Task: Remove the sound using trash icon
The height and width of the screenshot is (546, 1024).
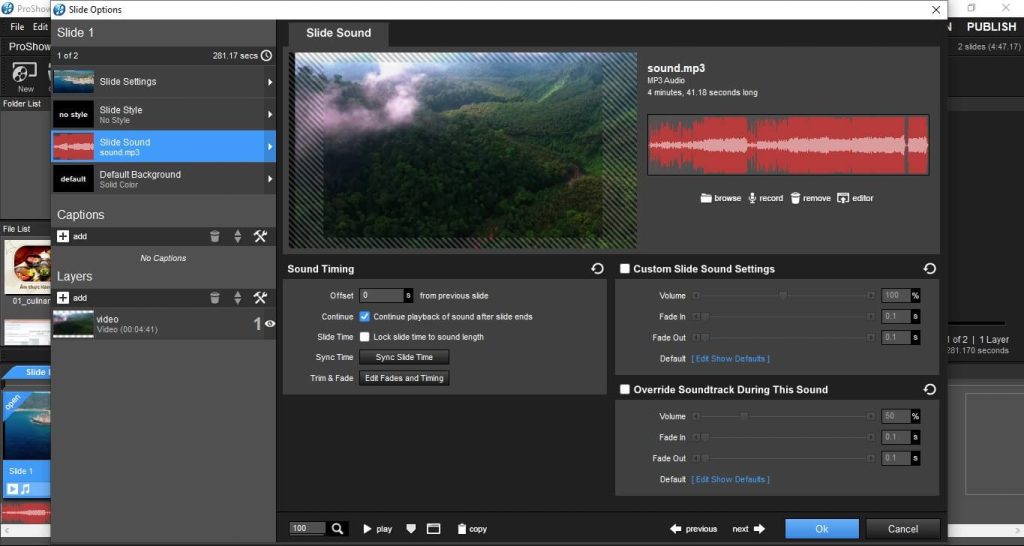Action: [x=795, y=198]
